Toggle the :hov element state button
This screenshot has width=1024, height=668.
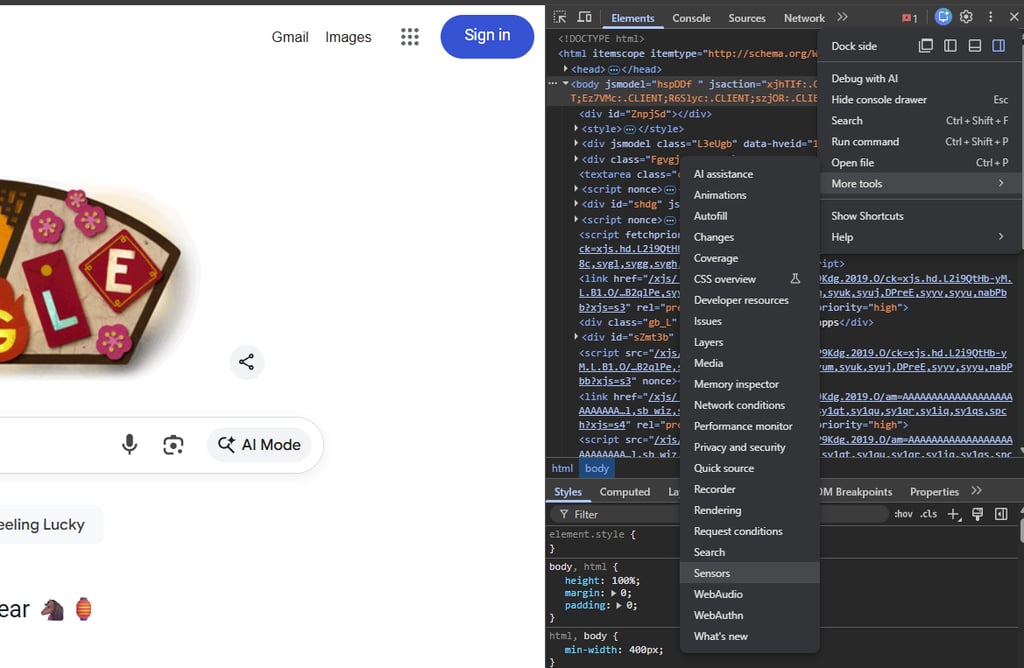(x=903, y=515)
